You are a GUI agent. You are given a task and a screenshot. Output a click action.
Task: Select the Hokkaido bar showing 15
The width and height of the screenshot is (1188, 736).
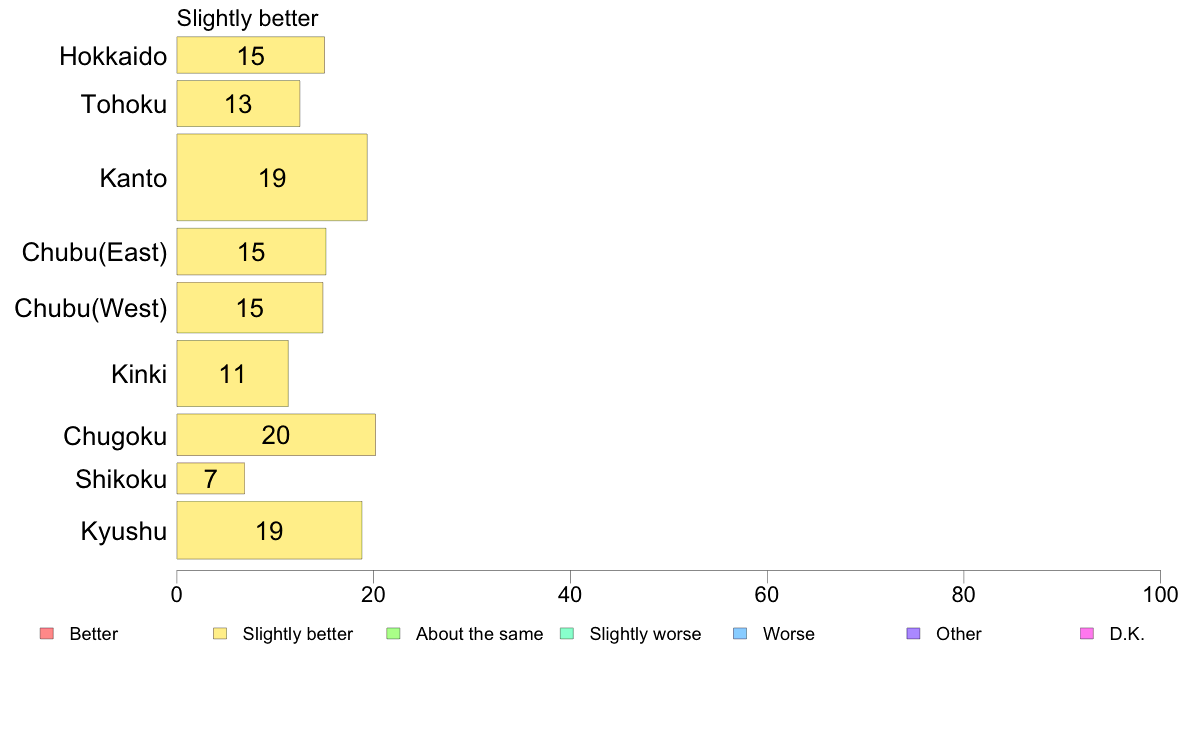(251, 55)
